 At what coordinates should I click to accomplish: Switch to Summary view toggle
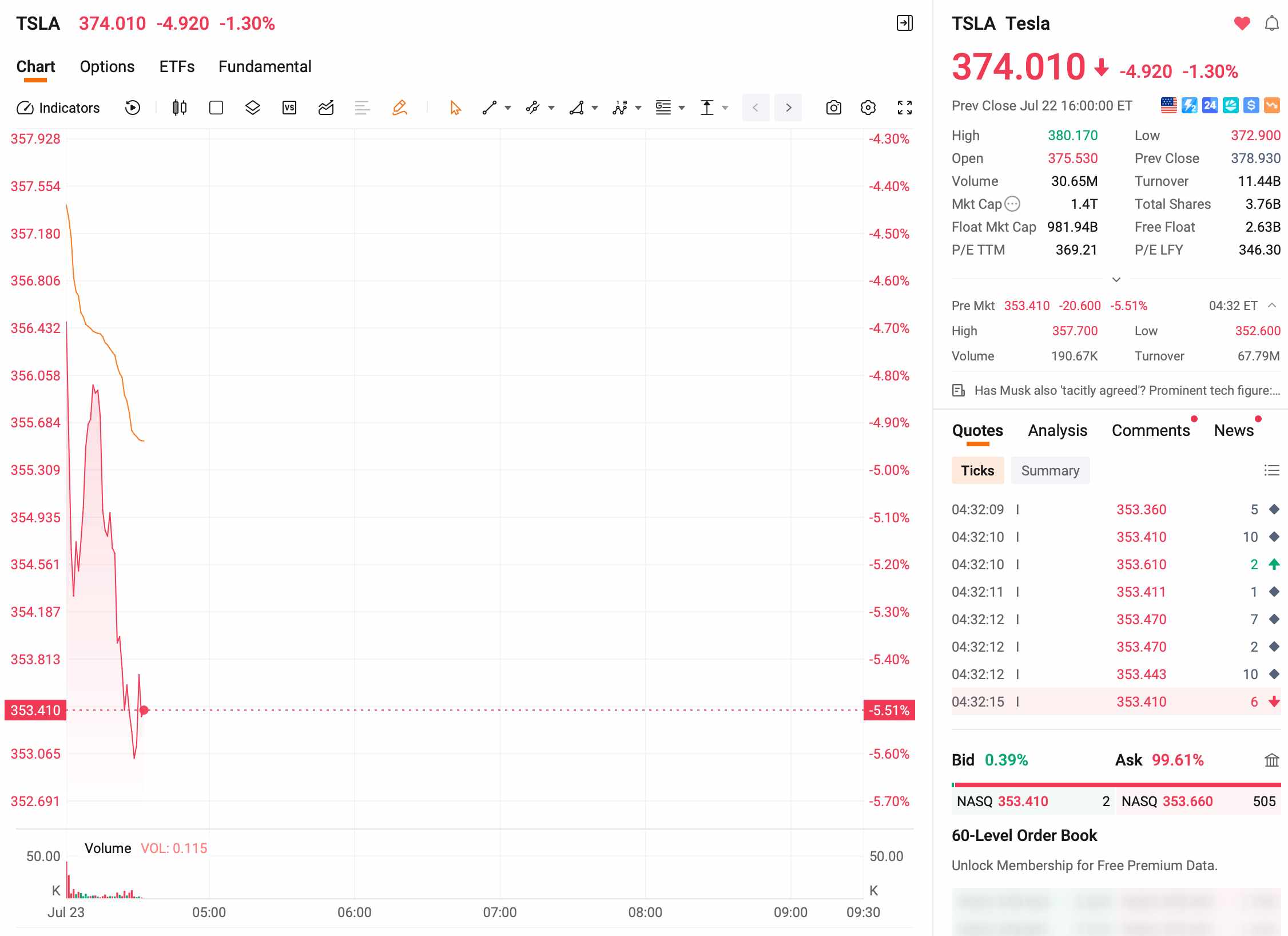pos(1050,470)
